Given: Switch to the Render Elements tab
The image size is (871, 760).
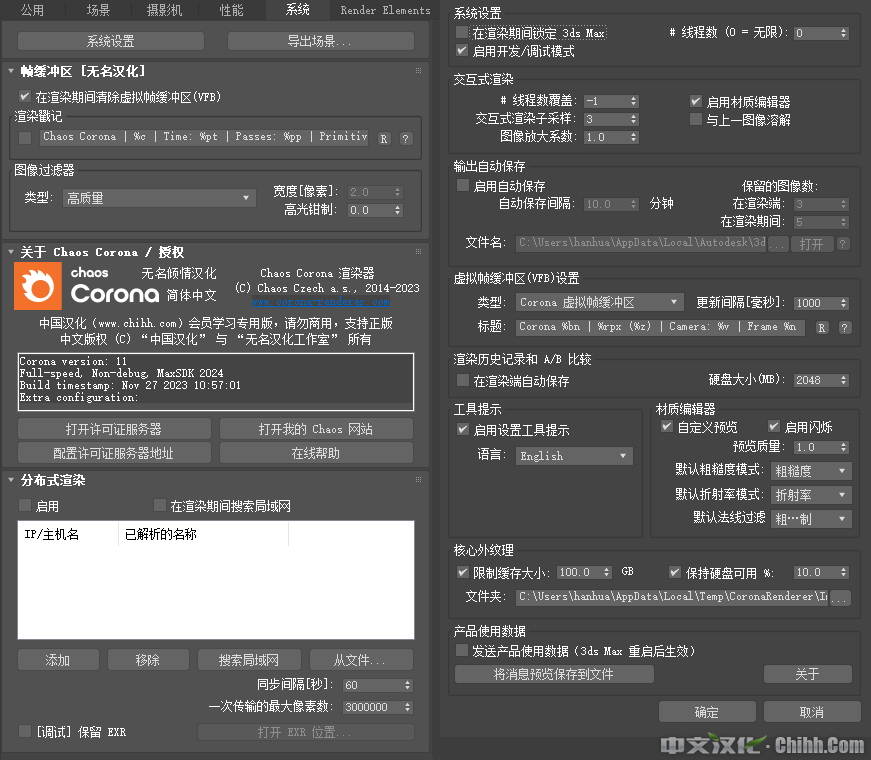Looking at the screenshot, I should (385, 10).
